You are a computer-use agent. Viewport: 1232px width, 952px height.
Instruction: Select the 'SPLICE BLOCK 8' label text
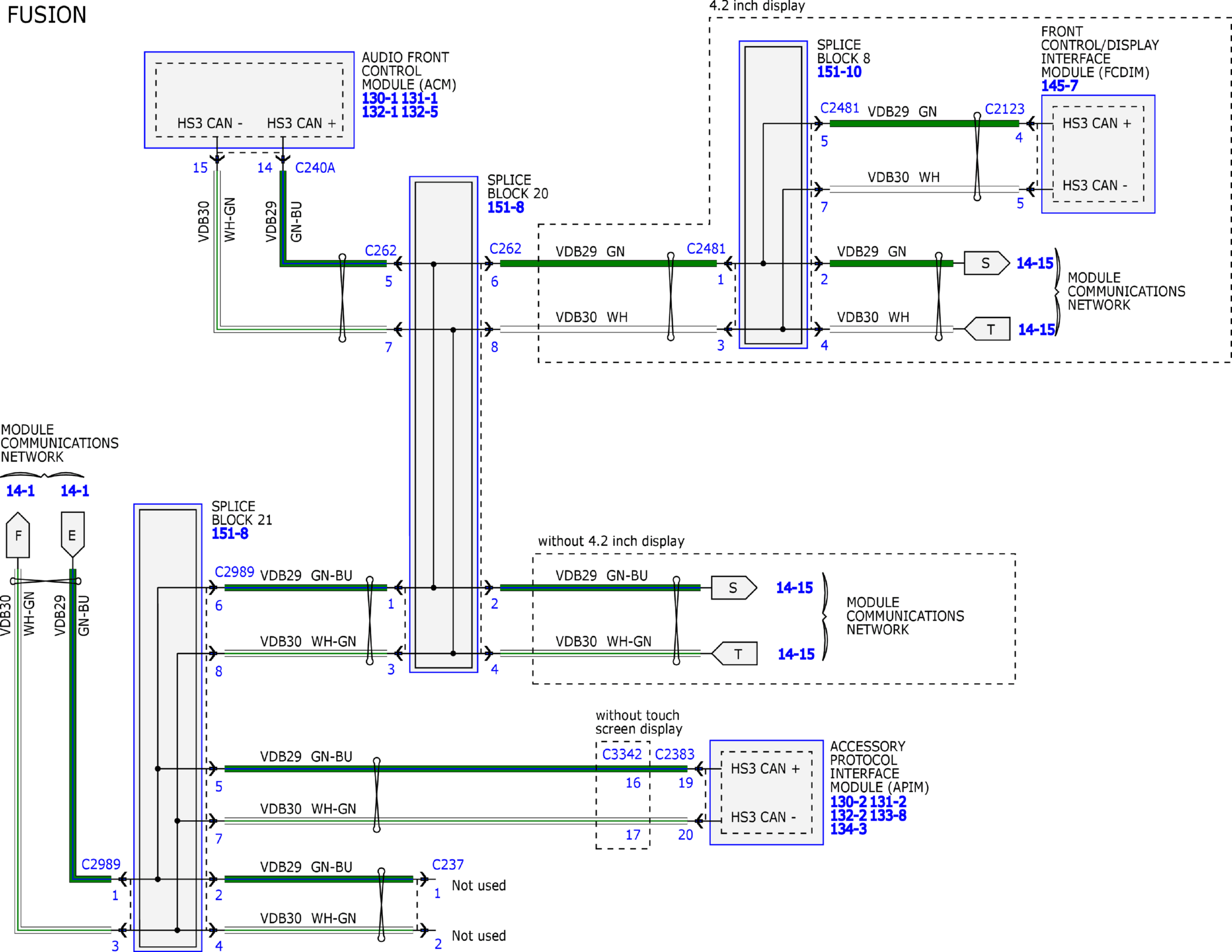click(x=843, y=52)
